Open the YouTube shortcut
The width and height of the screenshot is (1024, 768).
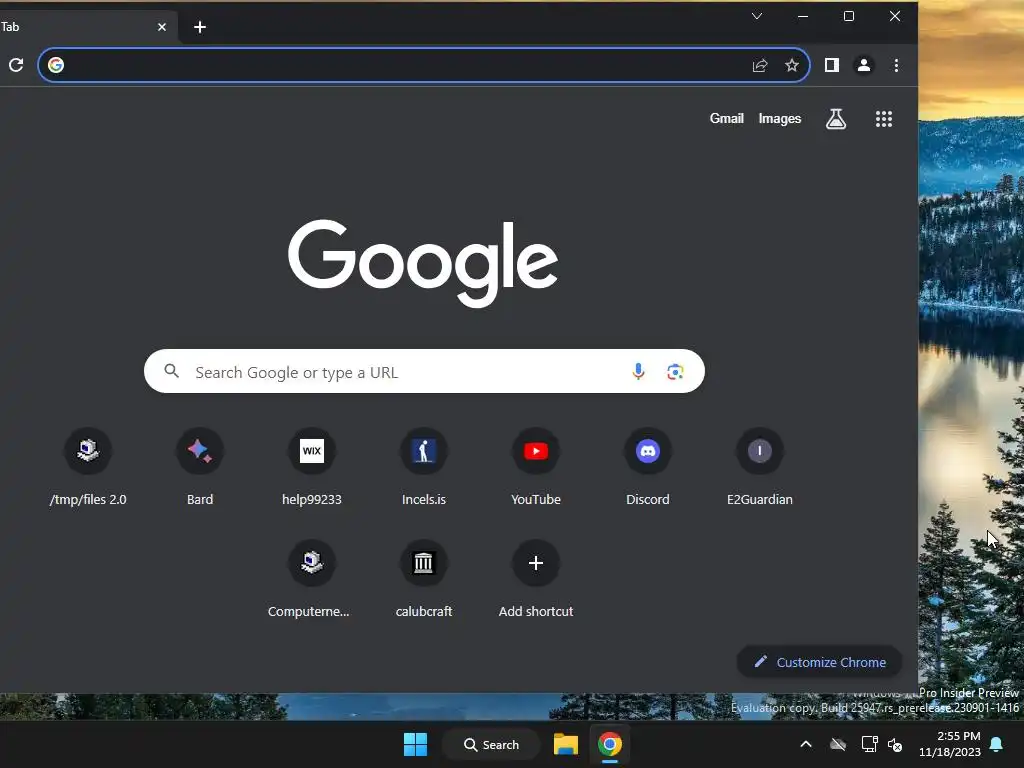click(536, 467)
